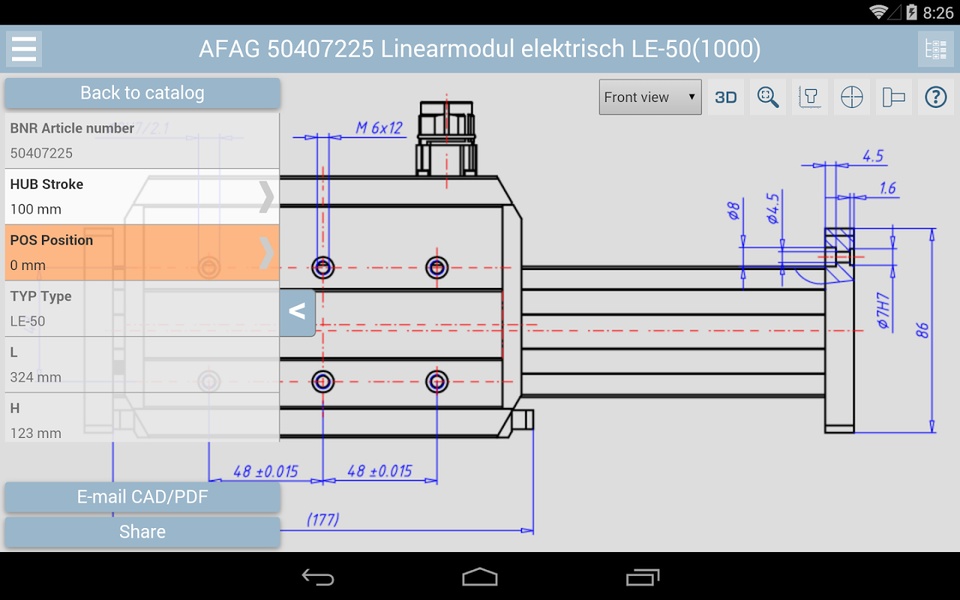Open the help question mark

click(x=936, y=97)
